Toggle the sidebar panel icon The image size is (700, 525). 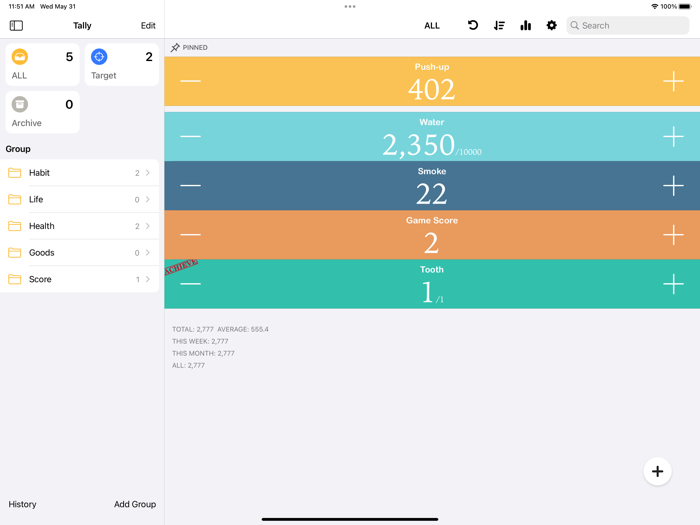coord(16,25)
